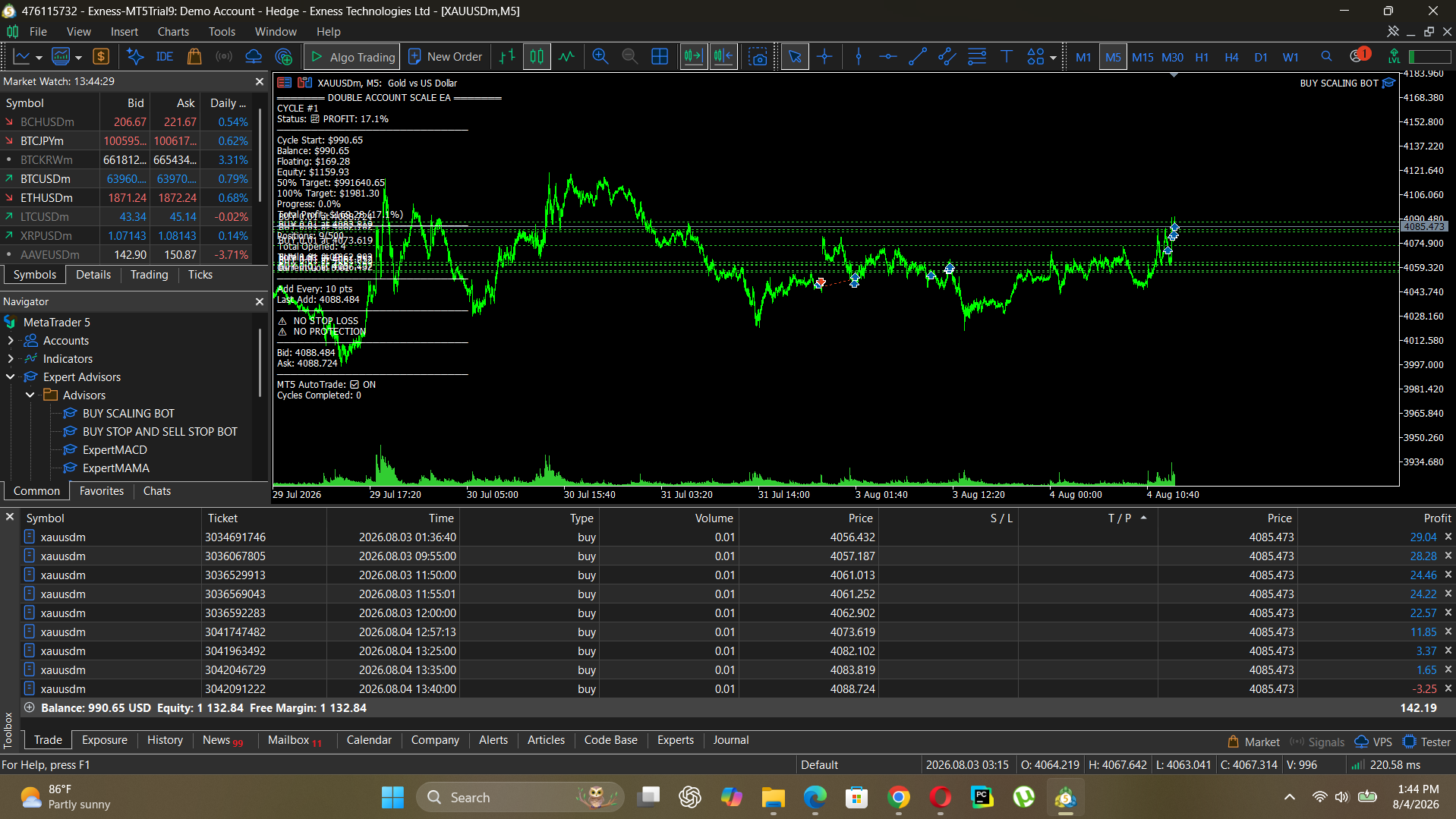Open the Tester button in toolbox
The image size is (1456, 819).
tap(1427, 742)
